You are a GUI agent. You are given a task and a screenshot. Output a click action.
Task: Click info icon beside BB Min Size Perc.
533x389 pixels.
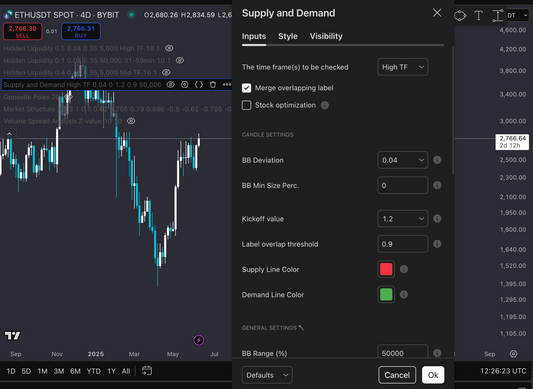point(437,185)
